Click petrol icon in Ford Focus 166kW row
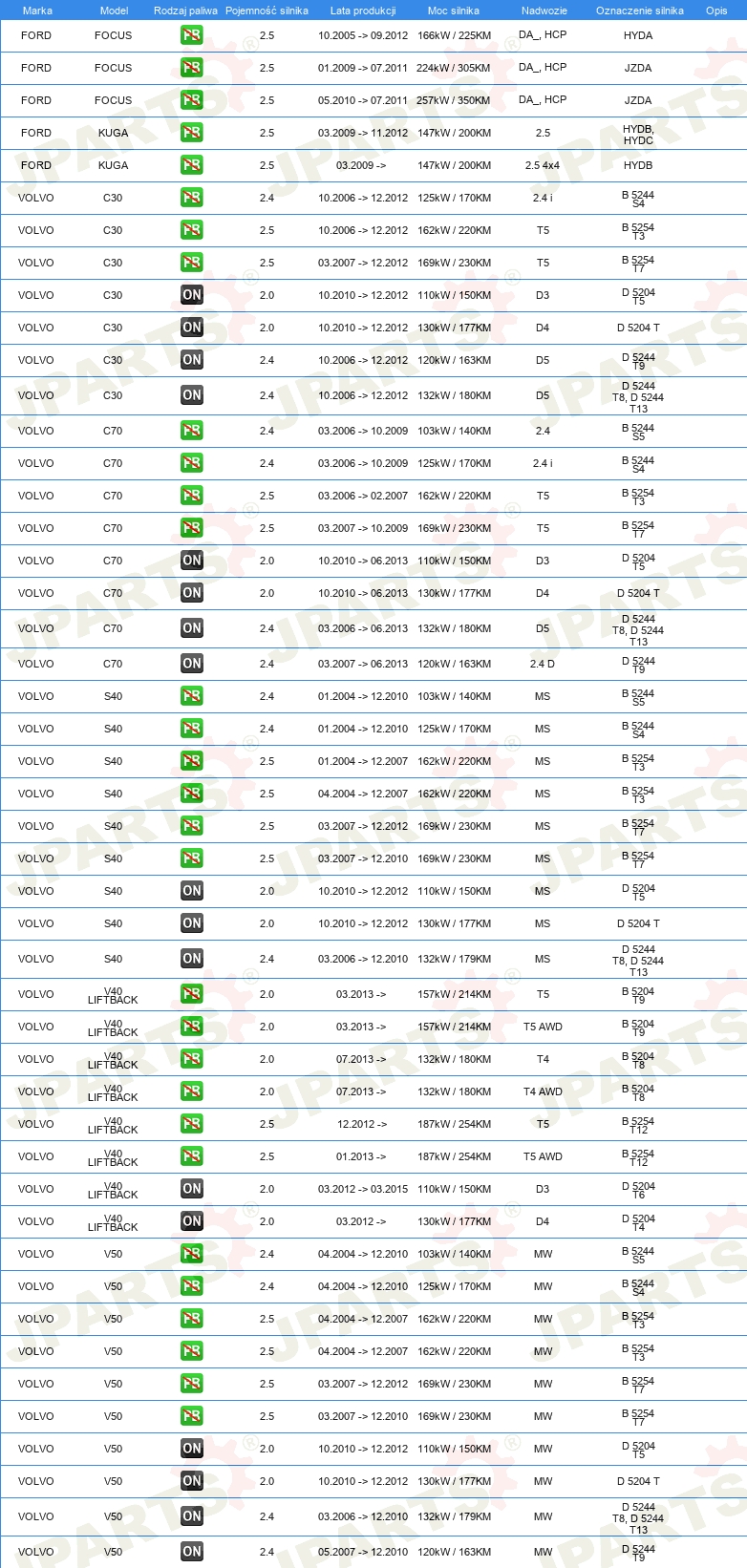 [x=192, y=35]
